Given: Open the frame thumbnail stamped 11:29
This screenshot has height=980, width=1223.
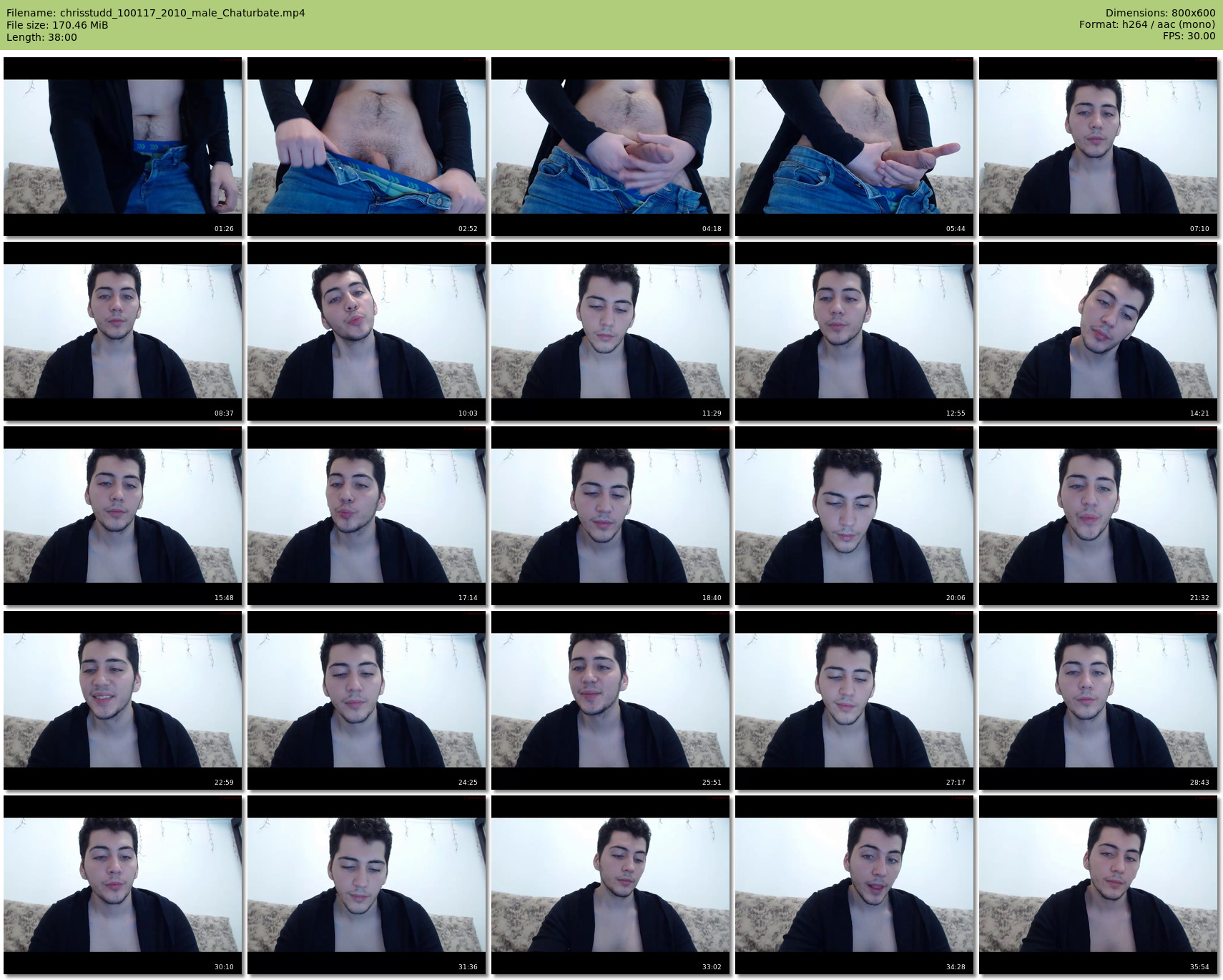Looking at the screenshot, I should pos(611,331).
